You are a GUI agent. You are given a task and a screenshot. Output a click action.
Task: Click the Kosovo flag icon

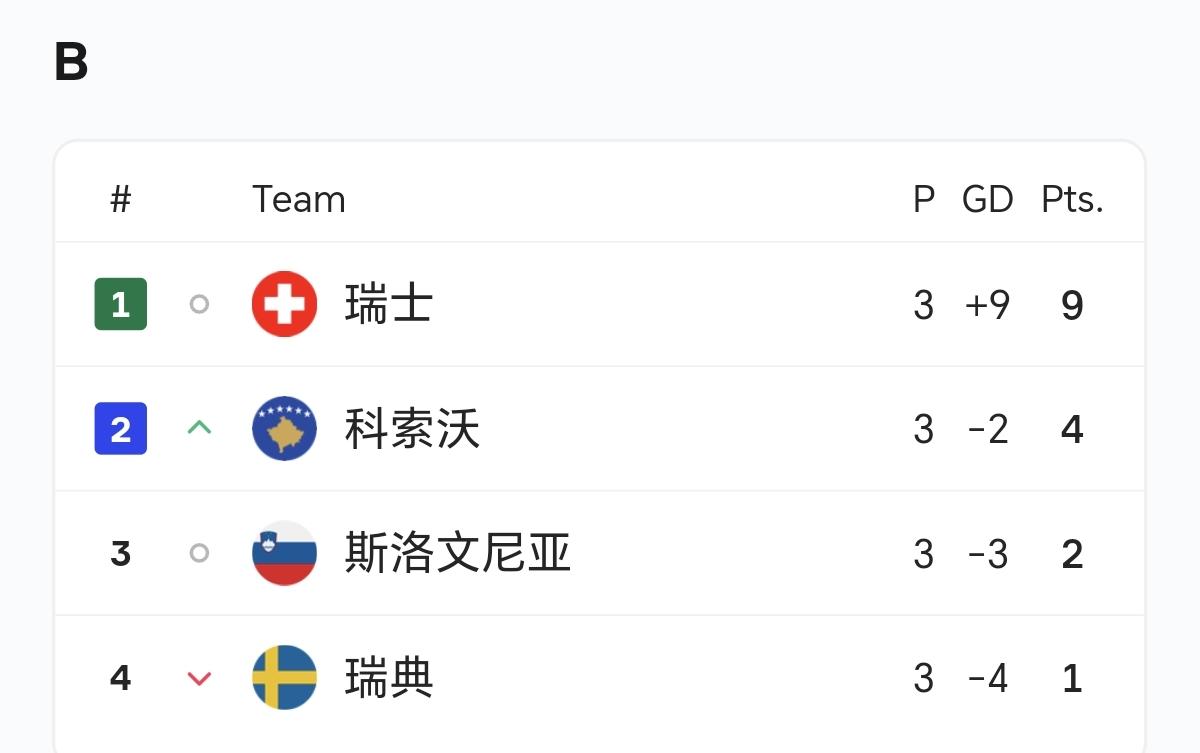284,429
